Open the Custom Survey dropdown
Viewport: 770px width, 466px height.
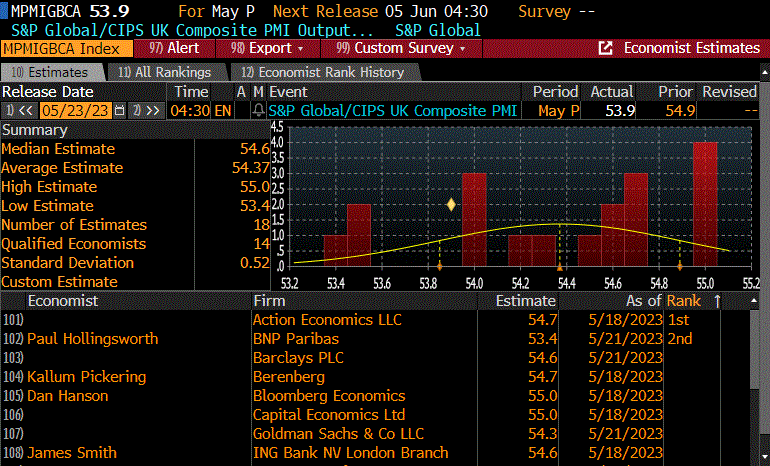(x=401, y=48)
